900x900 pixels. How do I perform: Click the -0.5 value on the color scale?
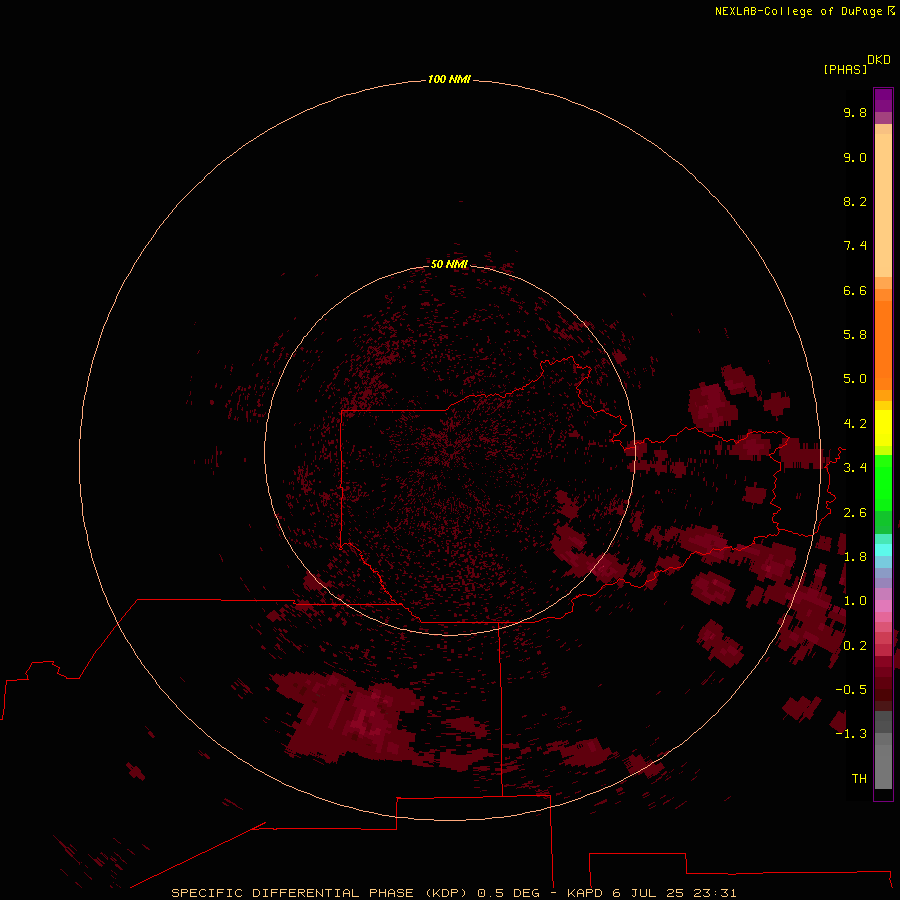(x=851, y=690)
